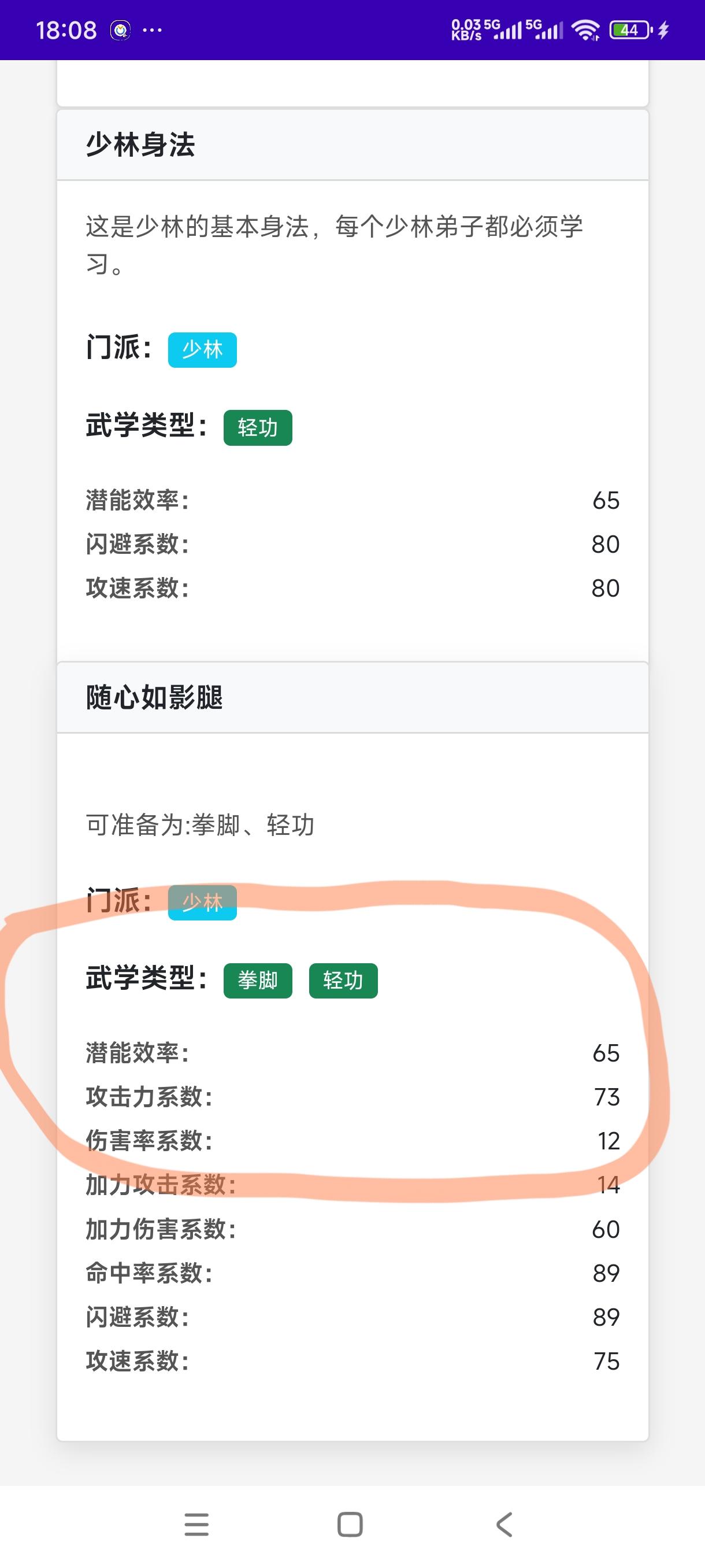
Task: Tap the 轻功 badge in 少林身法 card
Action: click(x=258, y=428)
